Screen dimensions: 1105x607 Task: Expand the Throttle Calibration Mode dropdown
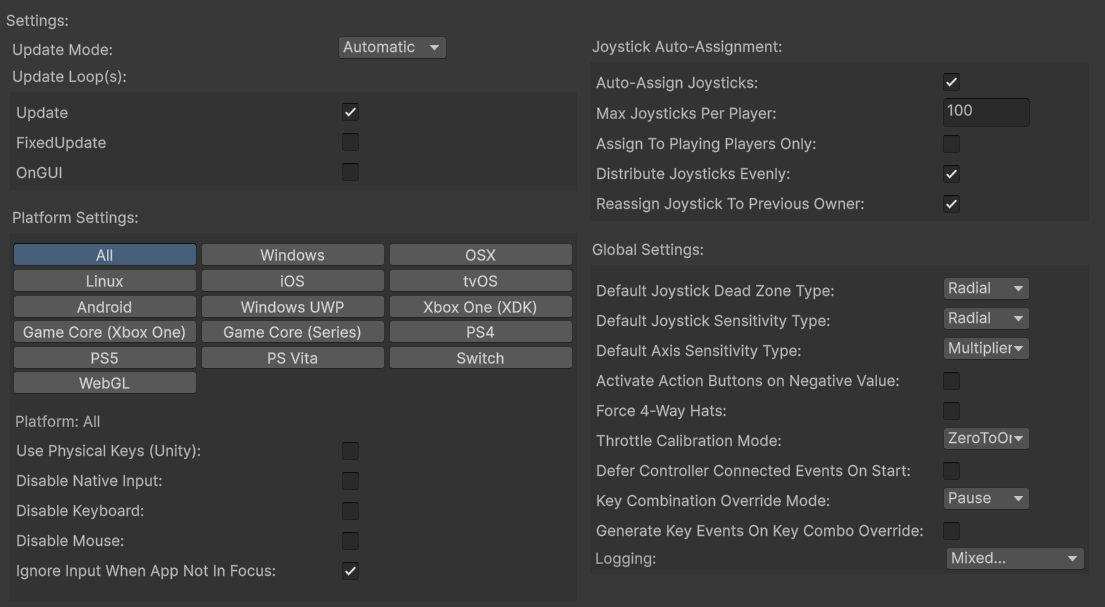986,438
